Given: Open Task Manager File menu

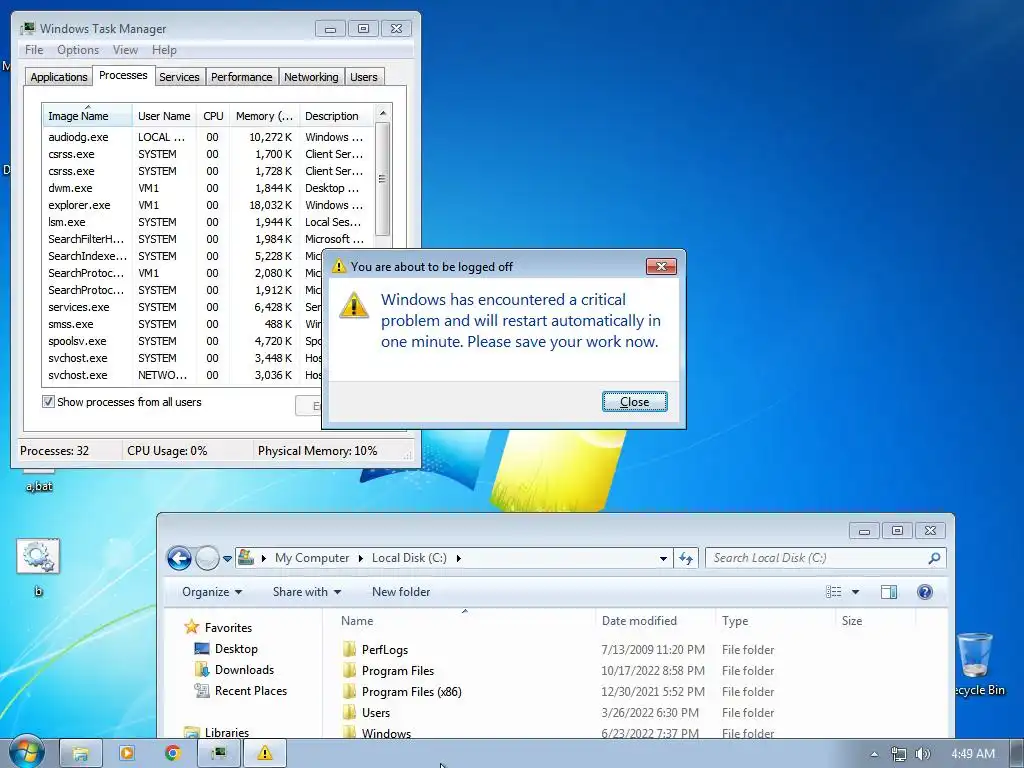Looking at the screenshot, I should coord(34,50).
